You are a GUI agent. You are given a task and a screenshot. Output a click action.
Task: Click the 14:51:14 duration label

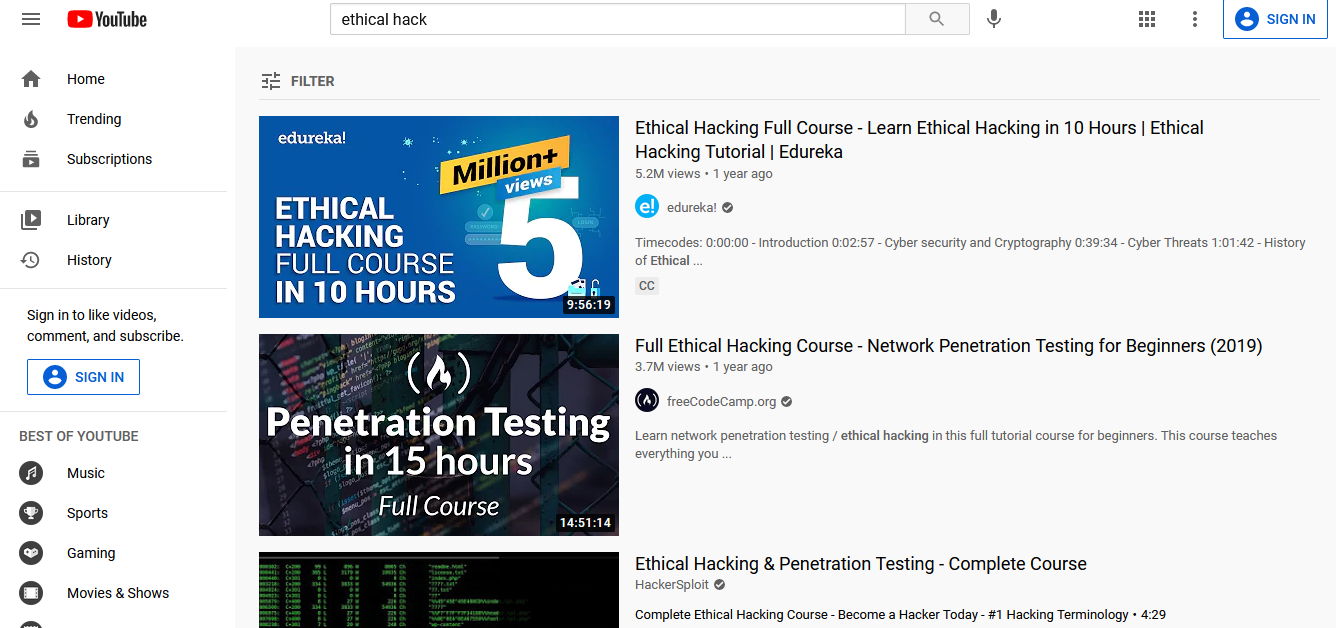coord(585,523)
